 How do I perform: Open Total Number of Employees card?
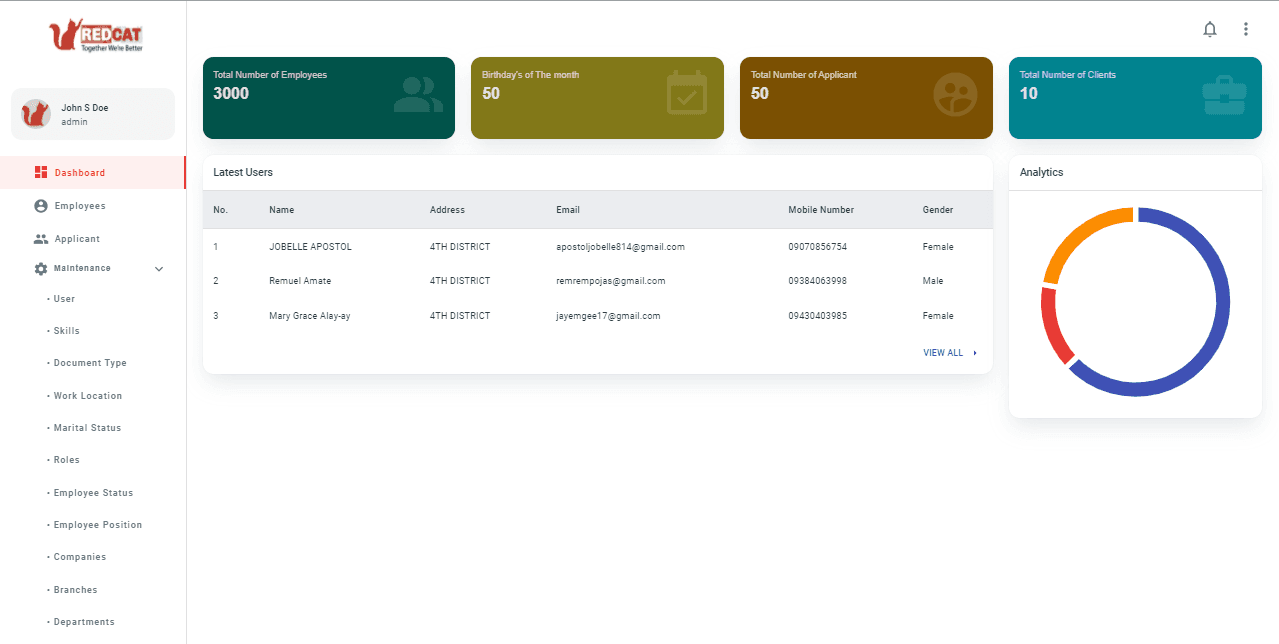[x=329, y=97]
